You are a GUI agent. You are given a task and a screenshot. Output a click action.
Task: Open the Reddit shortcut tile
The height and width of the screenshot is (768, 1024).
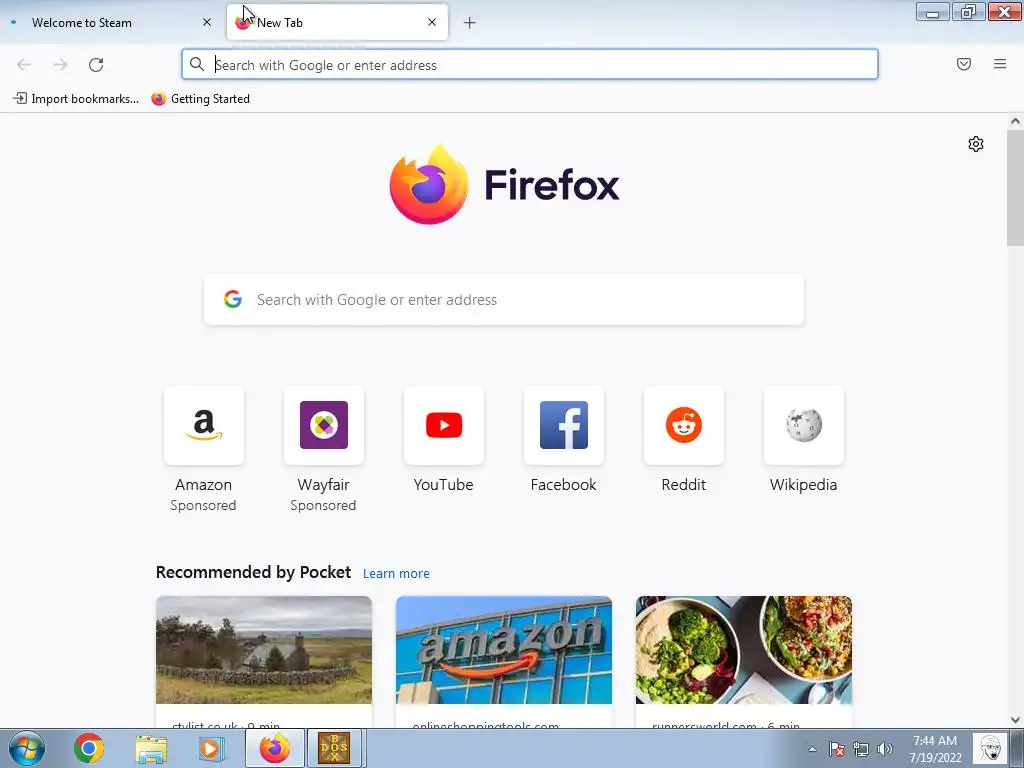684,426
